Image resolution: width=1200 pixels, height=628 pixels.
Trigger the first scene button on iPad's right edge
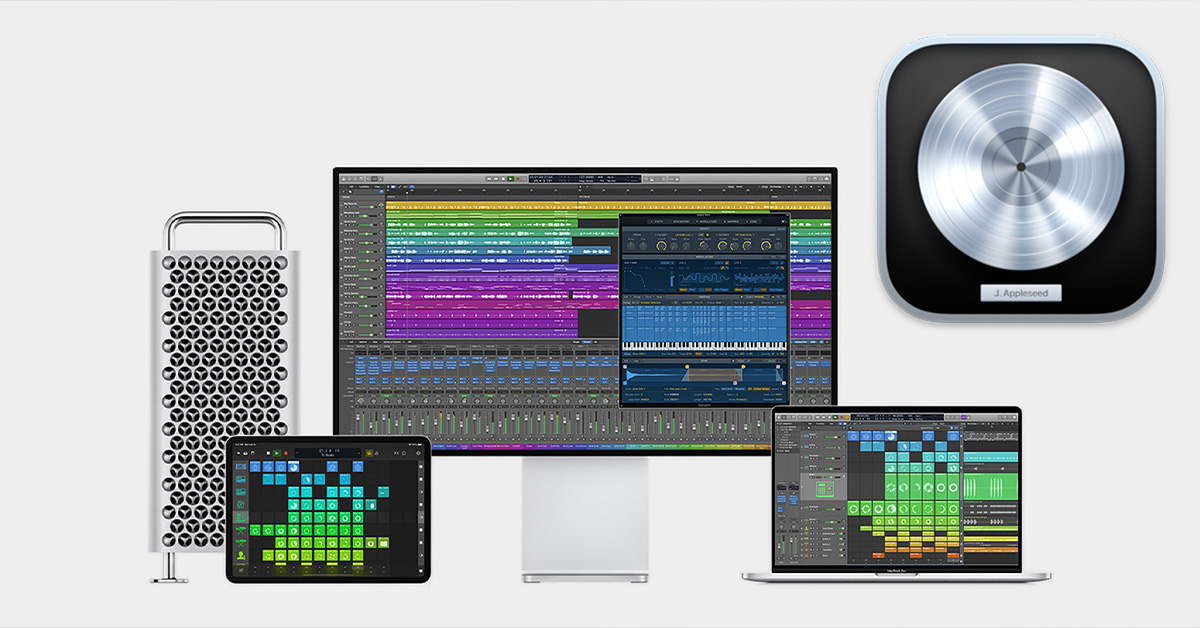point(421,466)
